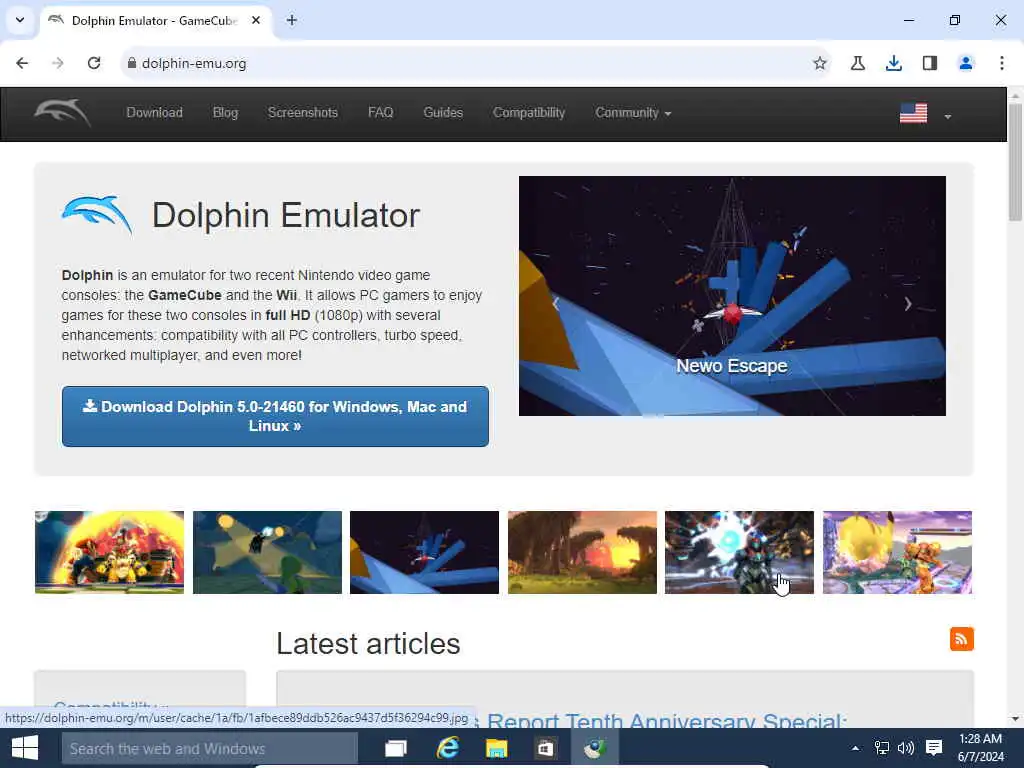Open the network status tray icon
This screenshot has height=768, width=1024.
pyautogui.click(x=882, y=748)
